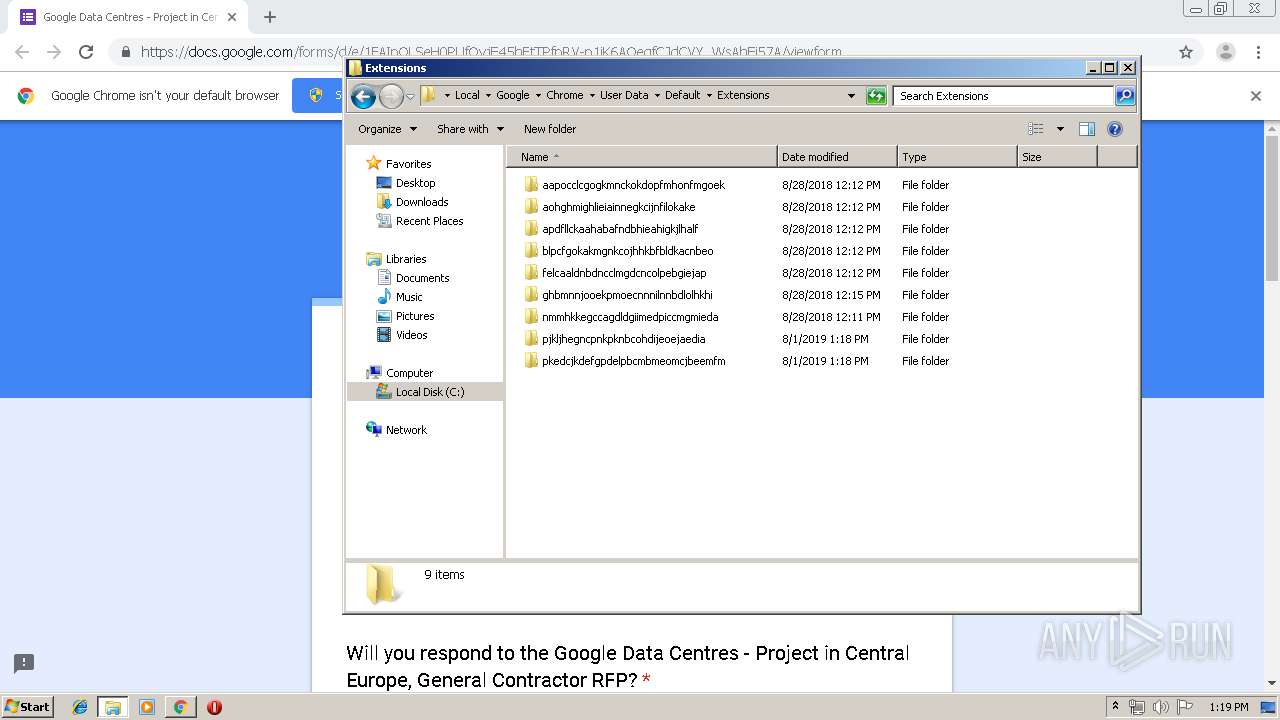Select Default in the breadcrumb path
Image resolution: width=1280 pixels, height=720 pixels.
[682, 95]
